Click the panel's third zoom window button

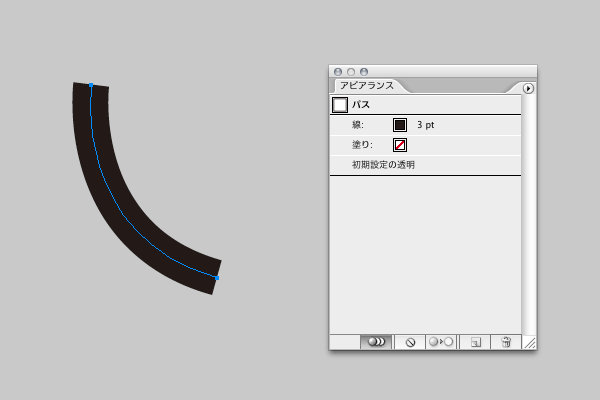[x=364, y=72]
